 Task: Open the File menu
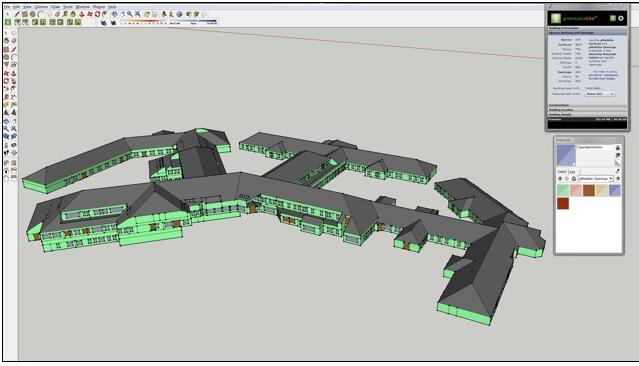(x=7, y=7)
